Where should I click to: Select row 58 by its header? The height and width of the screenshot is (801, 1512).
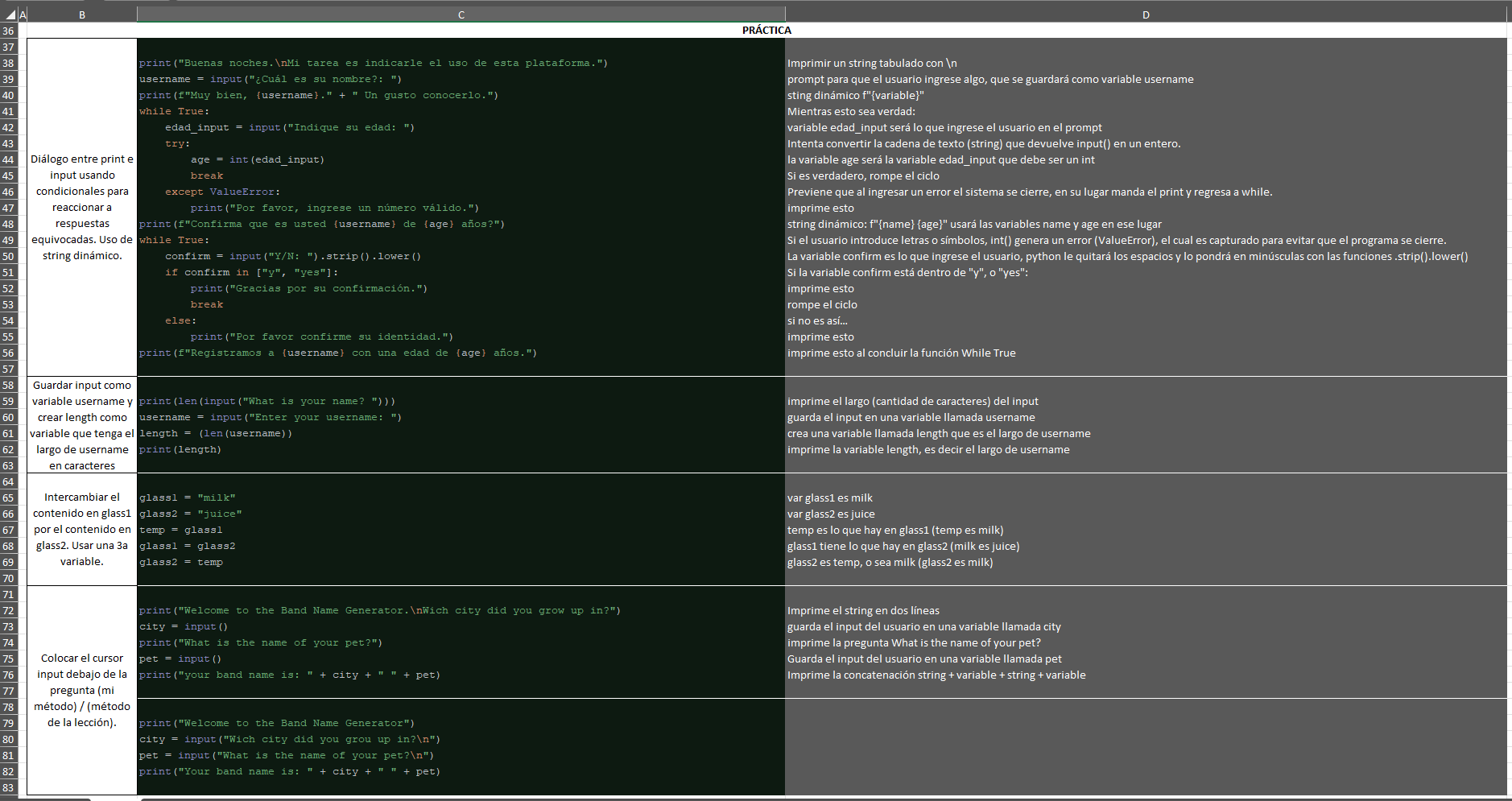coord(9,385)
